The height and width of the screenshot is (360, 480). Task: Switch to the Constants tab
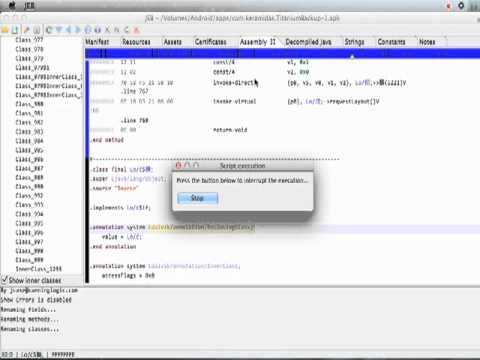[391, 42]
